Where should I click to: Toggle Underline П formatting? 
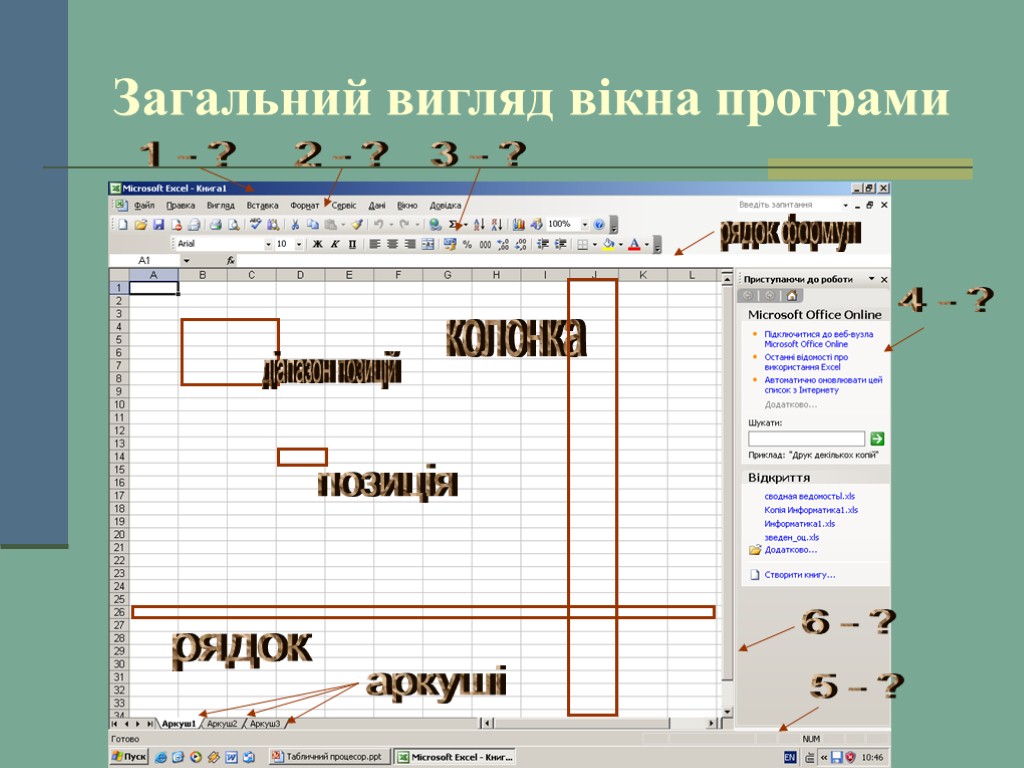click(353, 244)
